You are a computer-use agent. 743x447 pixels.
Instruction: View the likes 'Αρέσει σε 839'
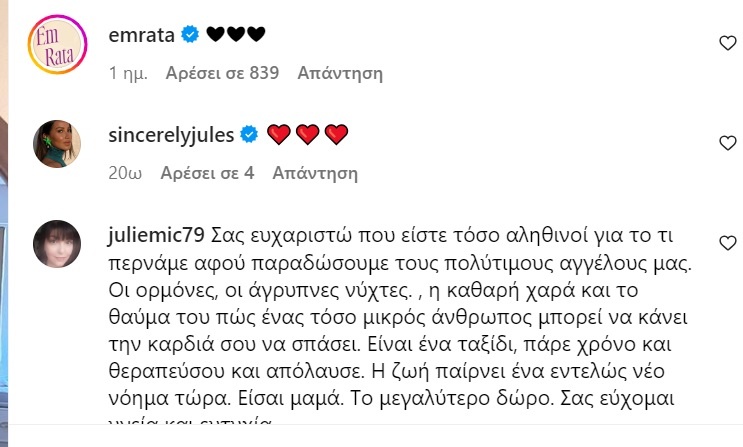222,72
